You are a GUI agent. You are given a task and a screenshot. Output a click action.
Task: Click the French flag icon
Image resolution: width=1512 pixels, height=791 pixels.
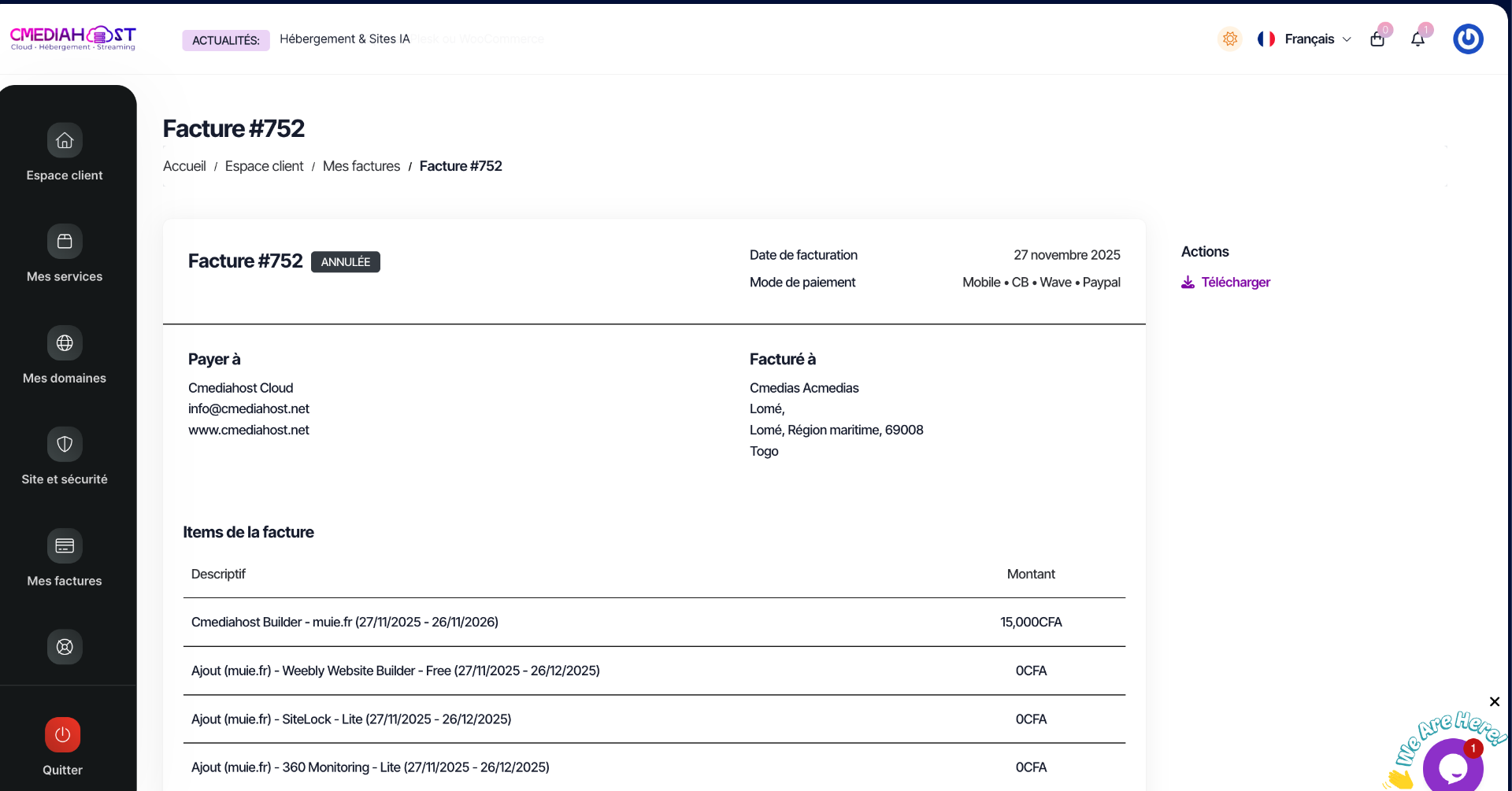point(1266,39)
